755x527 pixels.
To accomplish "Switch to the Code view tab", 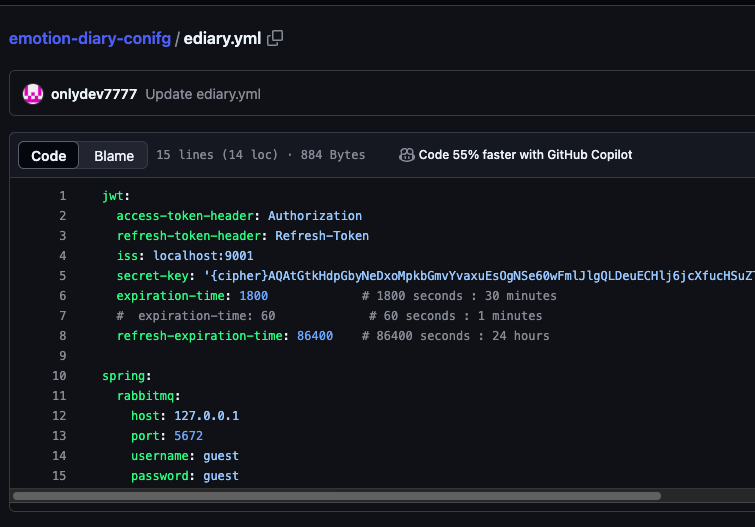I will (49, 156).
